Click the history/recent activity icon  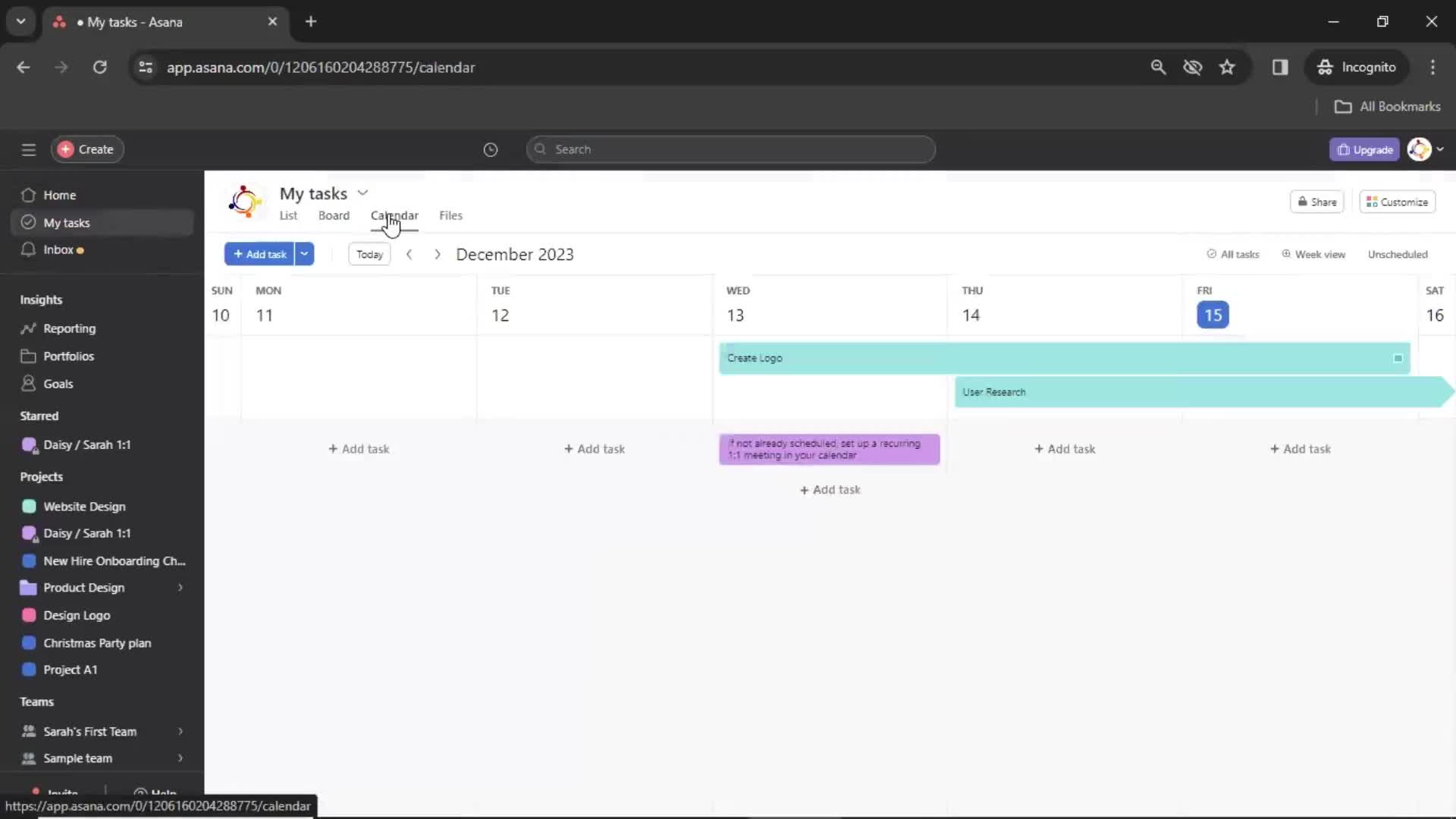point(490,149)
